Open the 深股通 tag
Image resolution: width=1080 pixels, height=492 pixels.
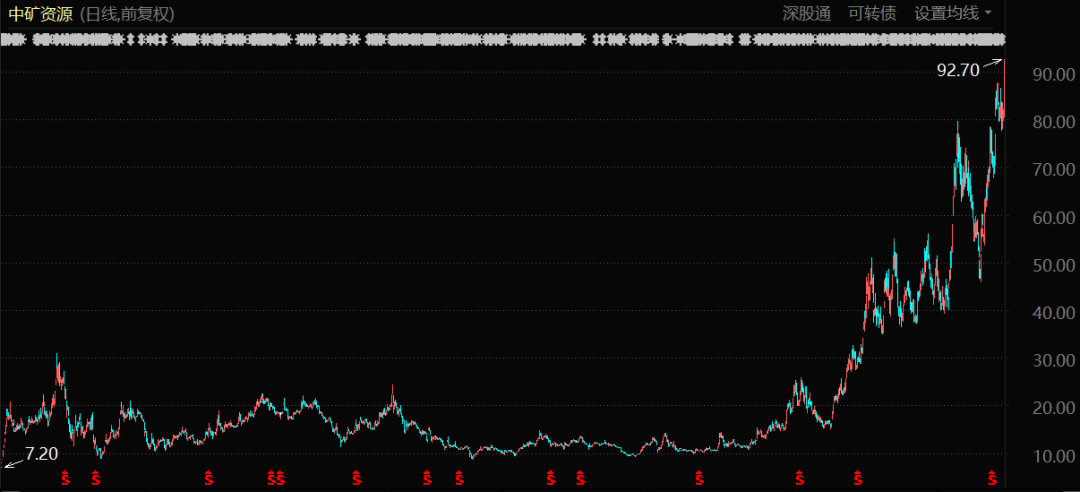pos(806,14)
